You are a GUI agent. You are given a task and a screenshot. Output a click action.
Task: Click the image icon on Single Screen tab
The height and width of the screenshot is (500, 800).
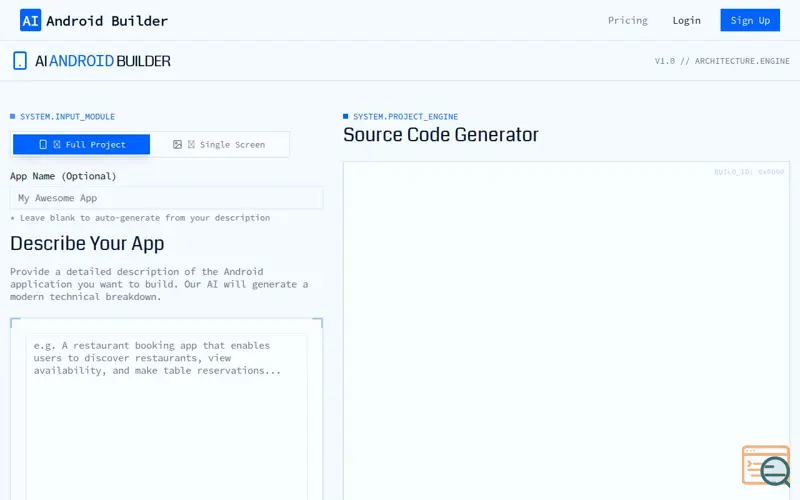[177, 144]
